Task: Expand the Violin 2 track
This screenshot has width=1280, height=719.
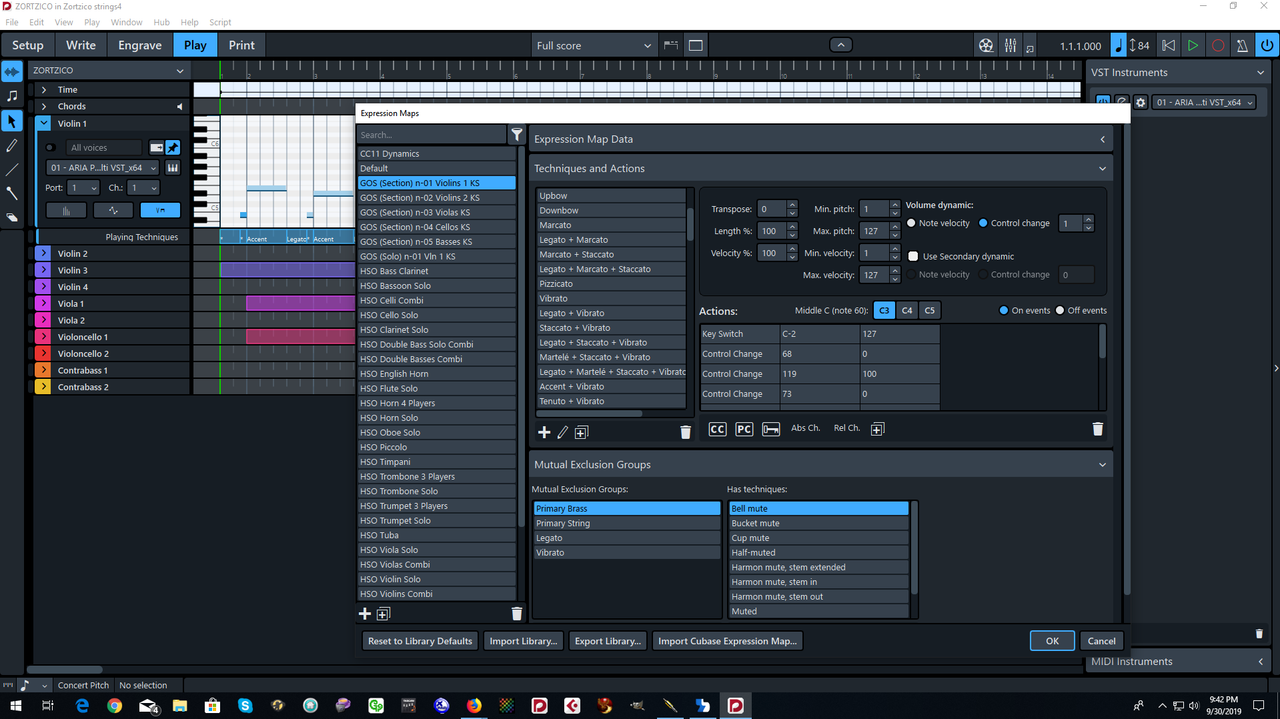Action: click(x=42, y=254)
